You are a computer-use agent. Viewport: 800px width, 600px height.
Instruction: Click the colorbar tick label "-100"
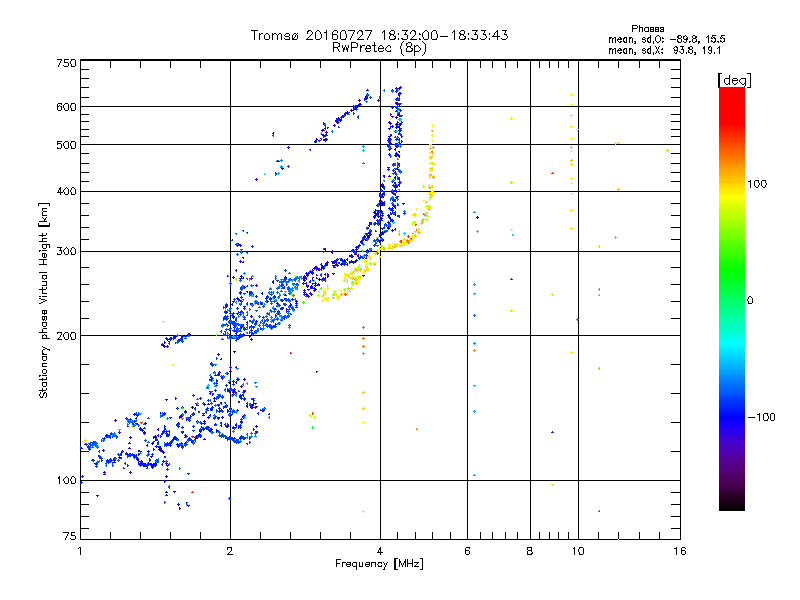[x=762, y=417]
